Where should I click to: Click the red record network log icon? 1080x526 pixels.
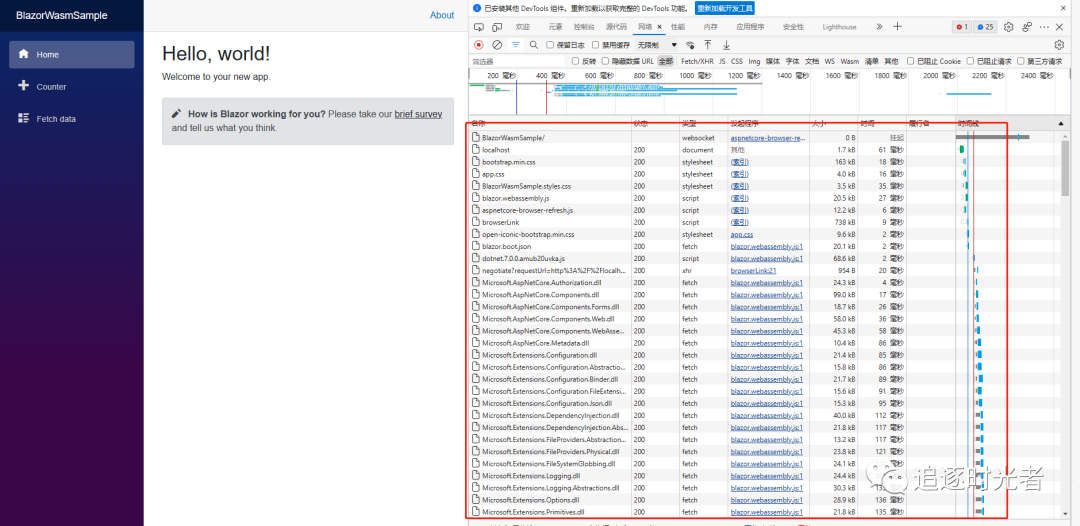pos(478,45)
